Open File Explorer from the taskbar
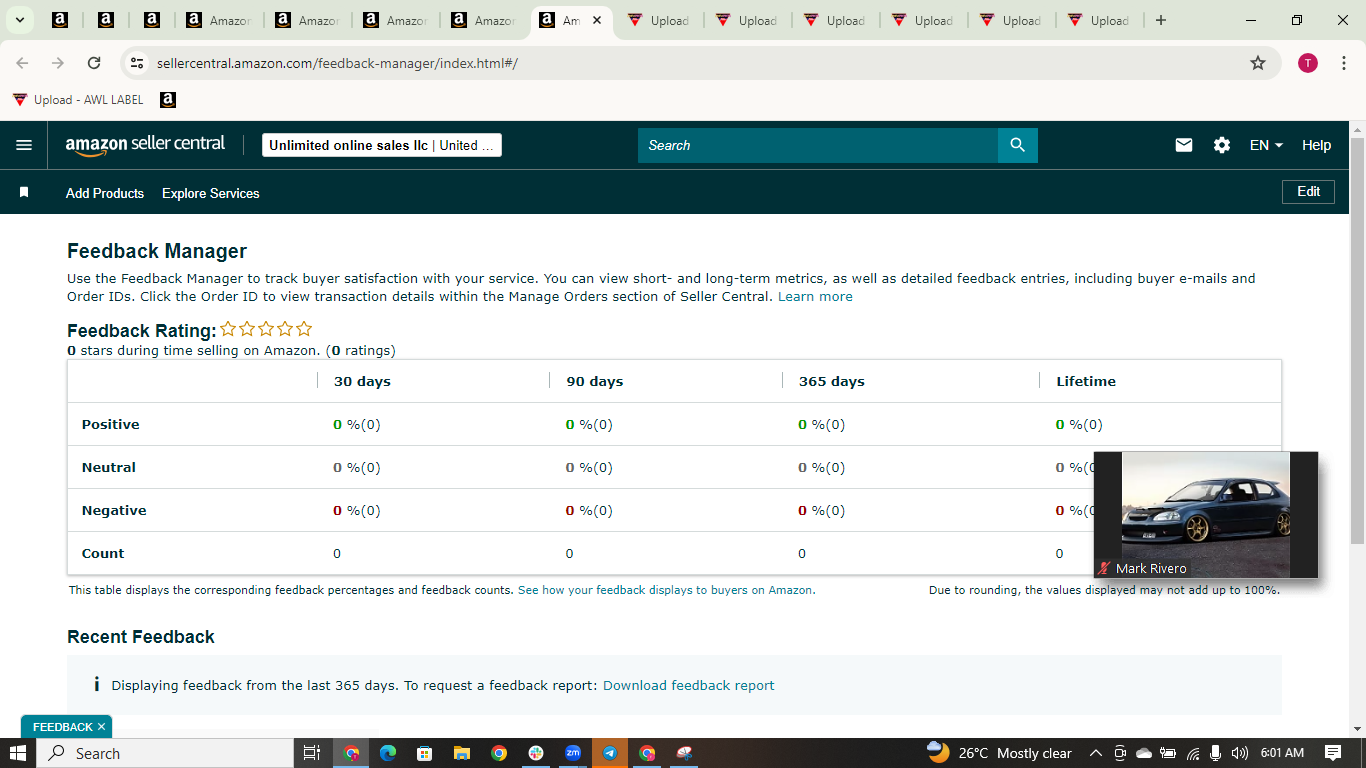The image size is (1366, 768). (462, 753)
